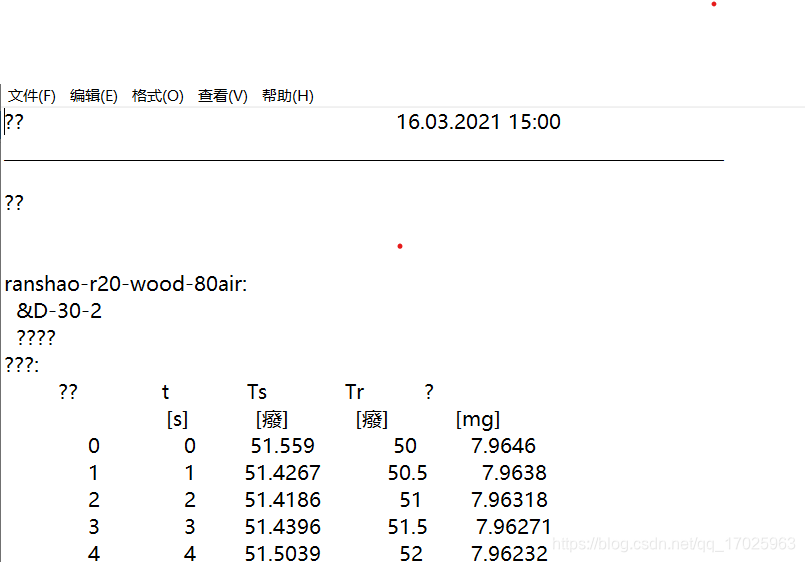Click the line ranshao-r20-wood-80air:
The height and width of the screenshot is (562, 805).
(x=126, y=284)
